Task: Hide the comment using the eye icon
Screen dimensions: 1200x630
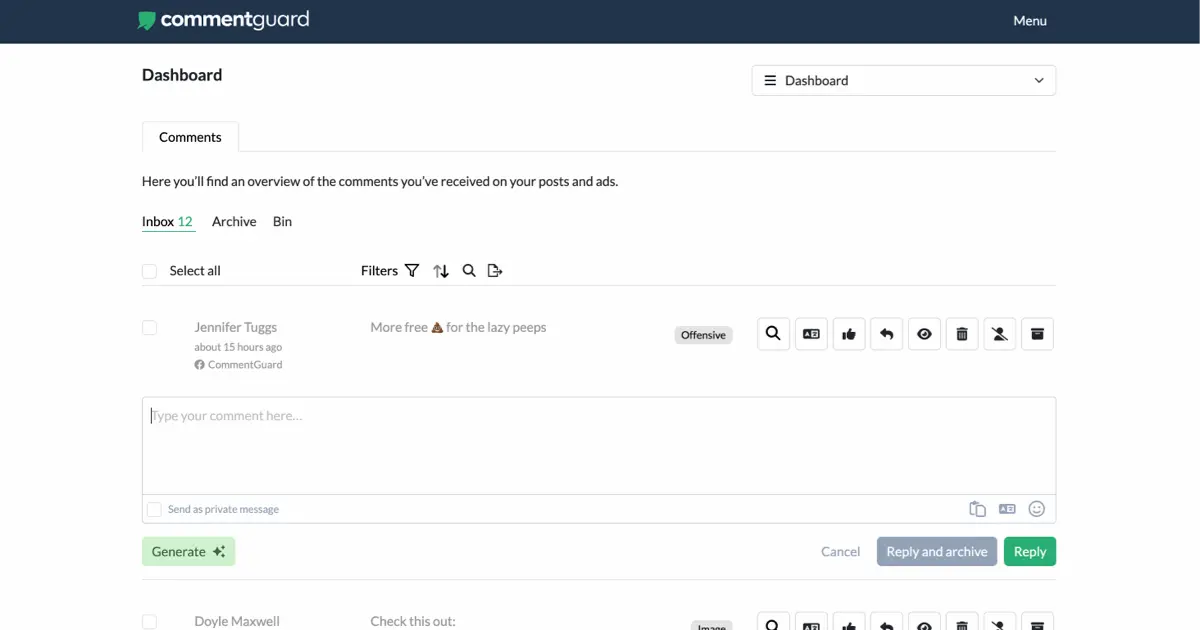Action: click(924, 334)
